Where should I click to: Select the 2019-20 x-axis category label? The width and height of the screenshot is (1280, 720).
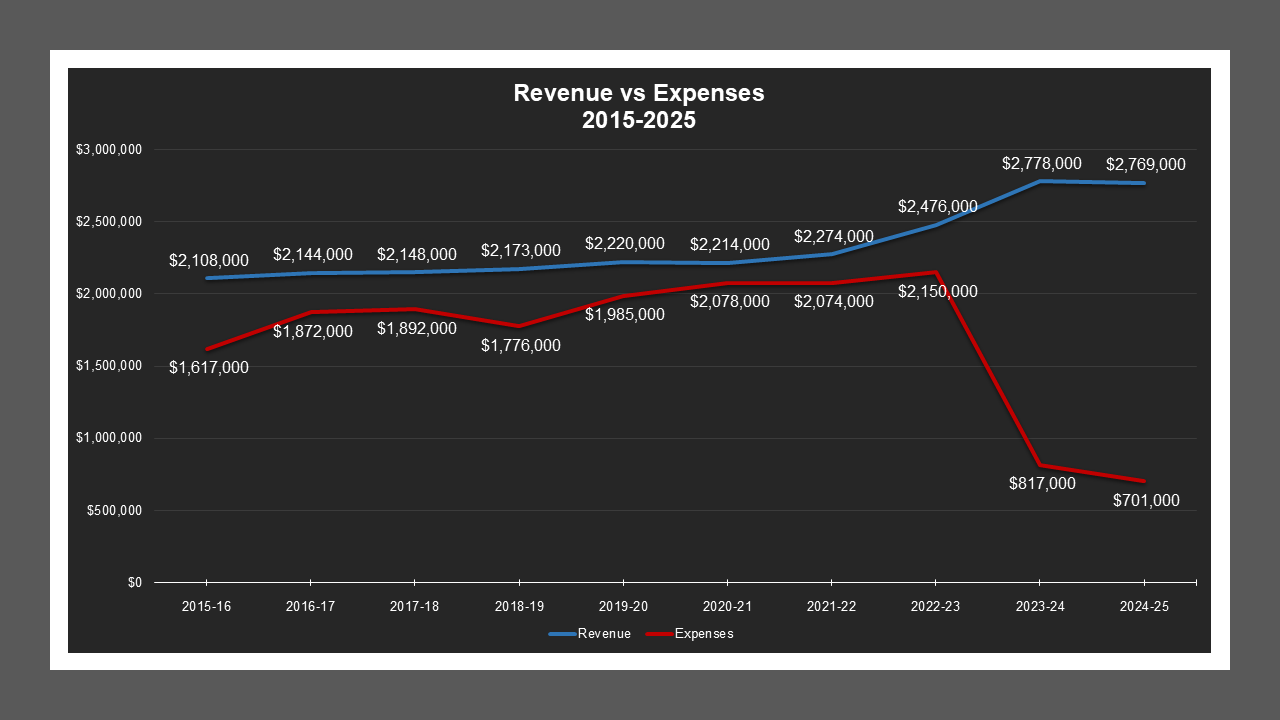[623, 607]
